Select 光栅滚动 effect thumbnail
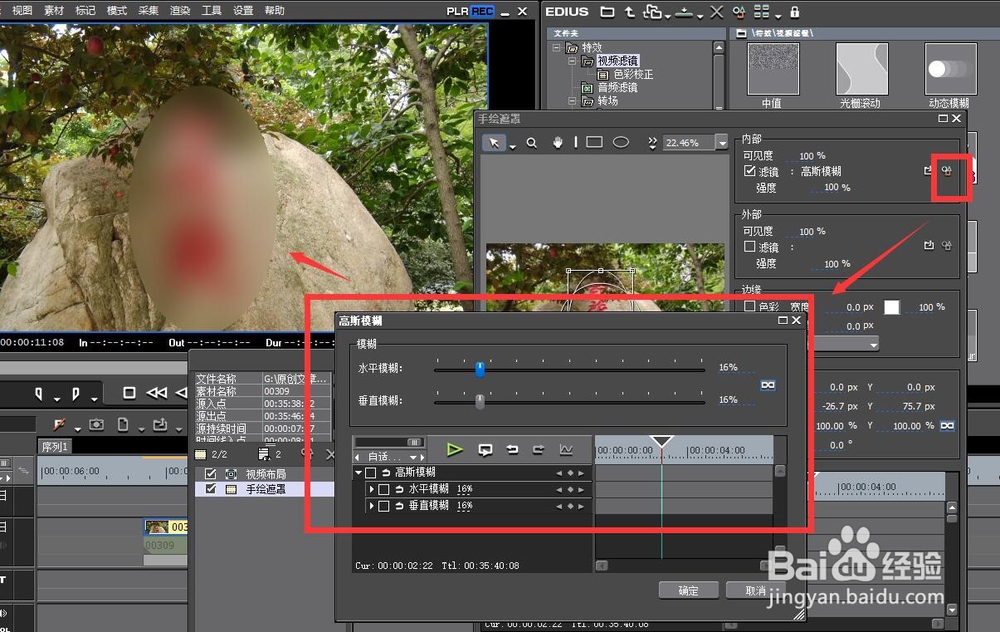Image resolution: width=1000 pixels, height=632 pixels. pyautogui.click(x=862, y=68)
